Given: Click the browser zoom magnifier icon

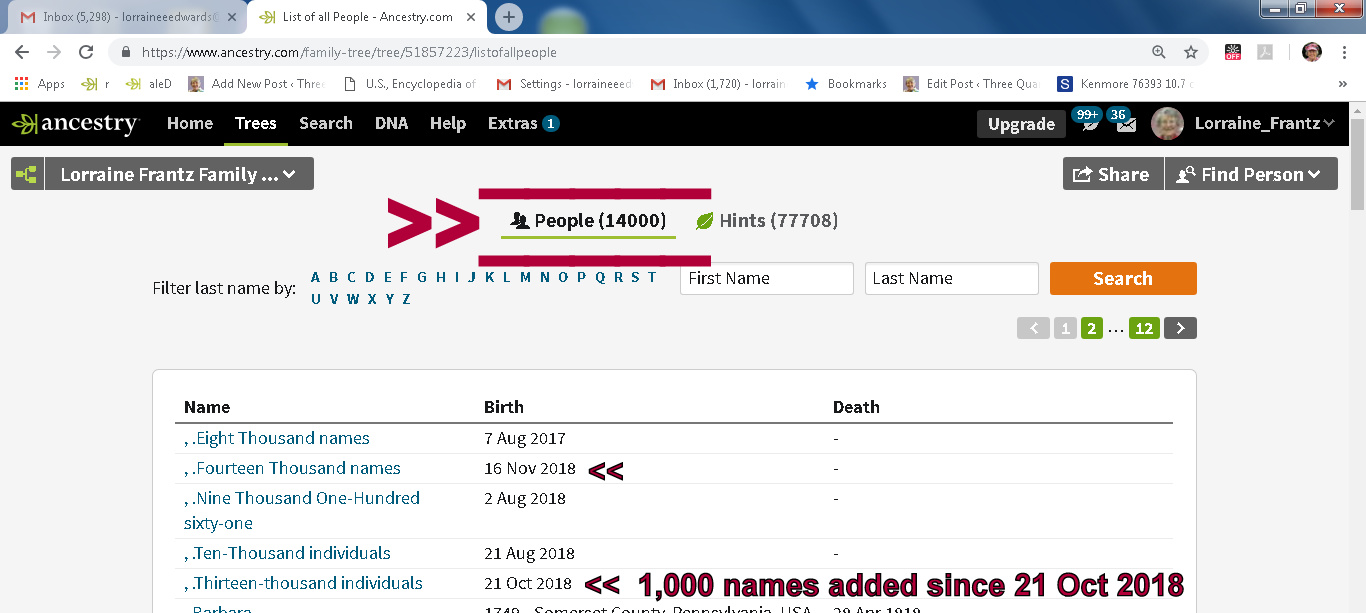Looking at the screenshot, I should point(1158,52).
